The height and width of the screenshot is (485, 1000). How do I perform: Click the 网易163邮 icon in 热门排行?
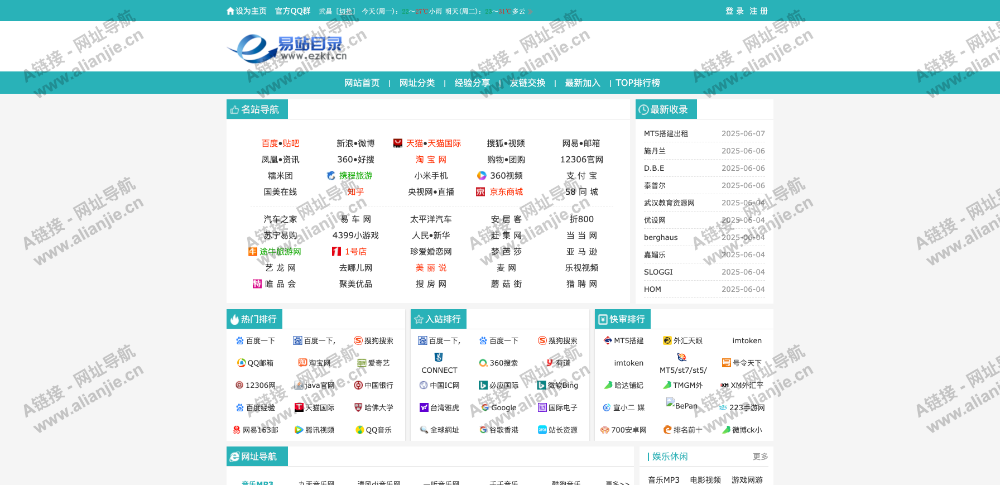pyautogui.click(x=237, y=430)
